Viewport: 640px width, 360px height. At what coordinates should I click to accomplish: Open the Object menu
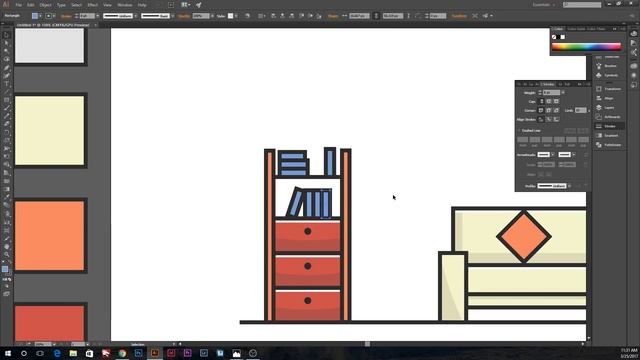point(45,5)
